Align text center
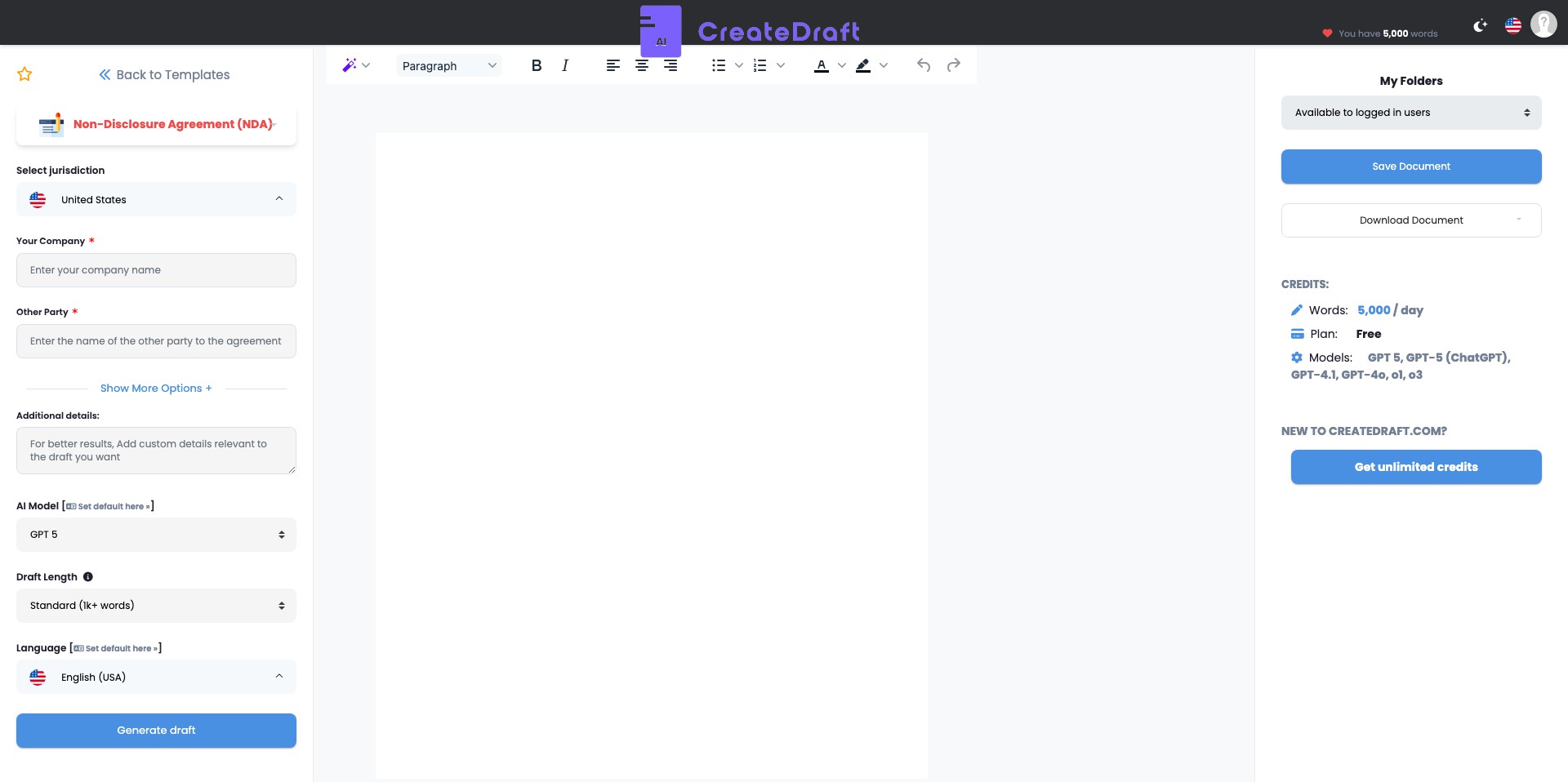This screenshot has width=1568, height=782. tap(642, 65)
